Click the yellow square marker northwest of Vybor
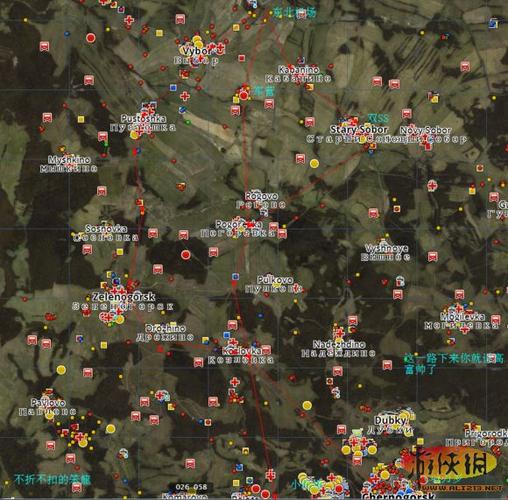 click(x=159, y=33)
